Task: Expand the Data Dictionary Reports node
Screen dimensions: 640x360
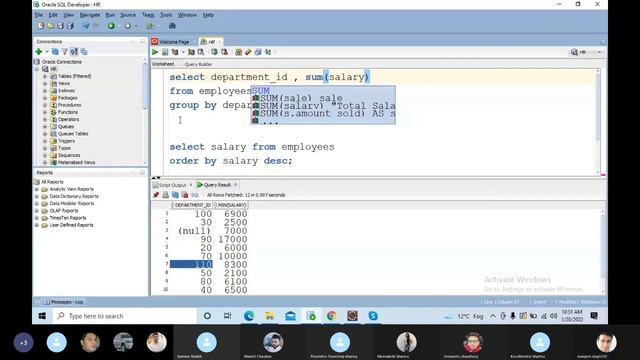Action: (37, 196)
